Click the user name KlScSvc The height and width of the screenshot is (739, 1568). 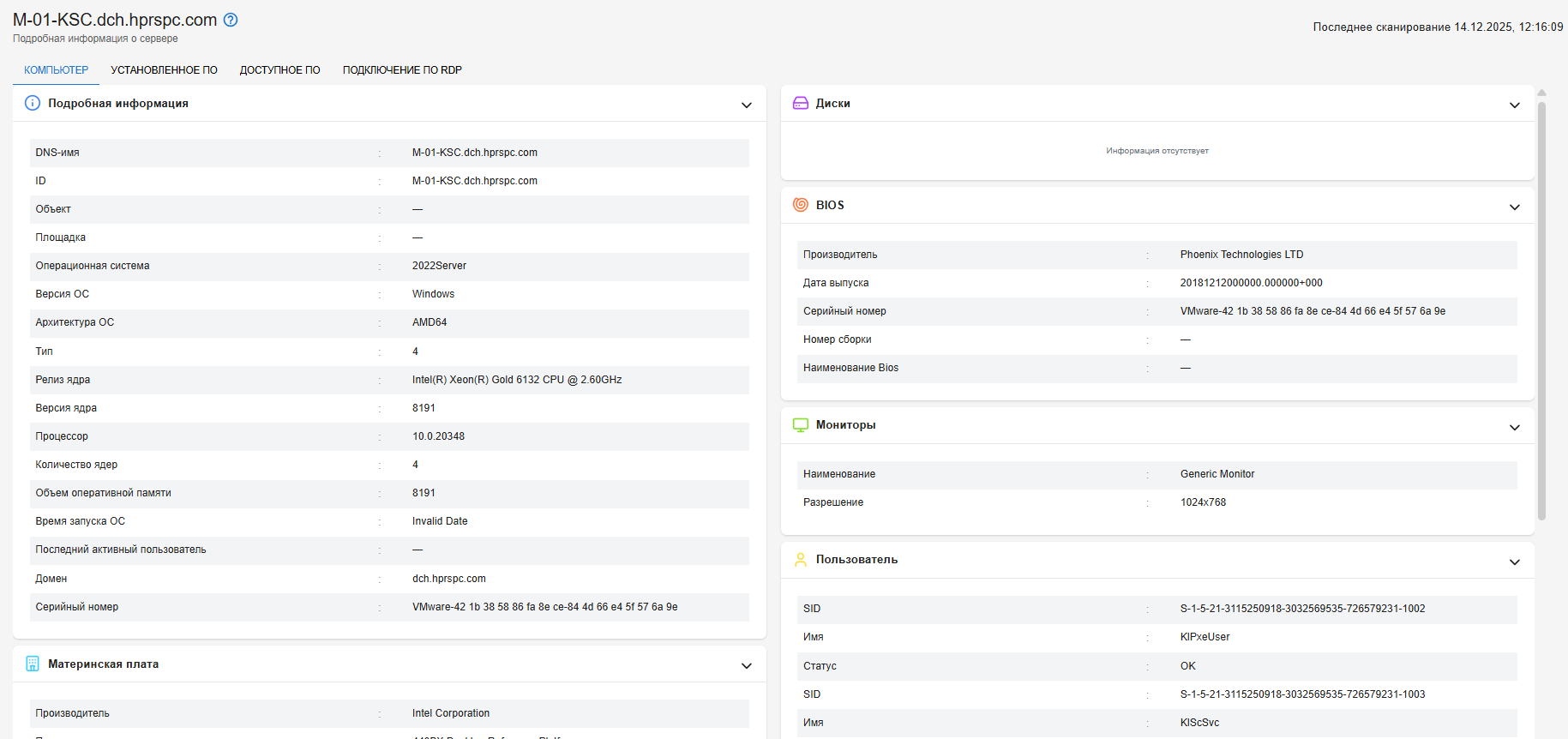pos(1199,723)
